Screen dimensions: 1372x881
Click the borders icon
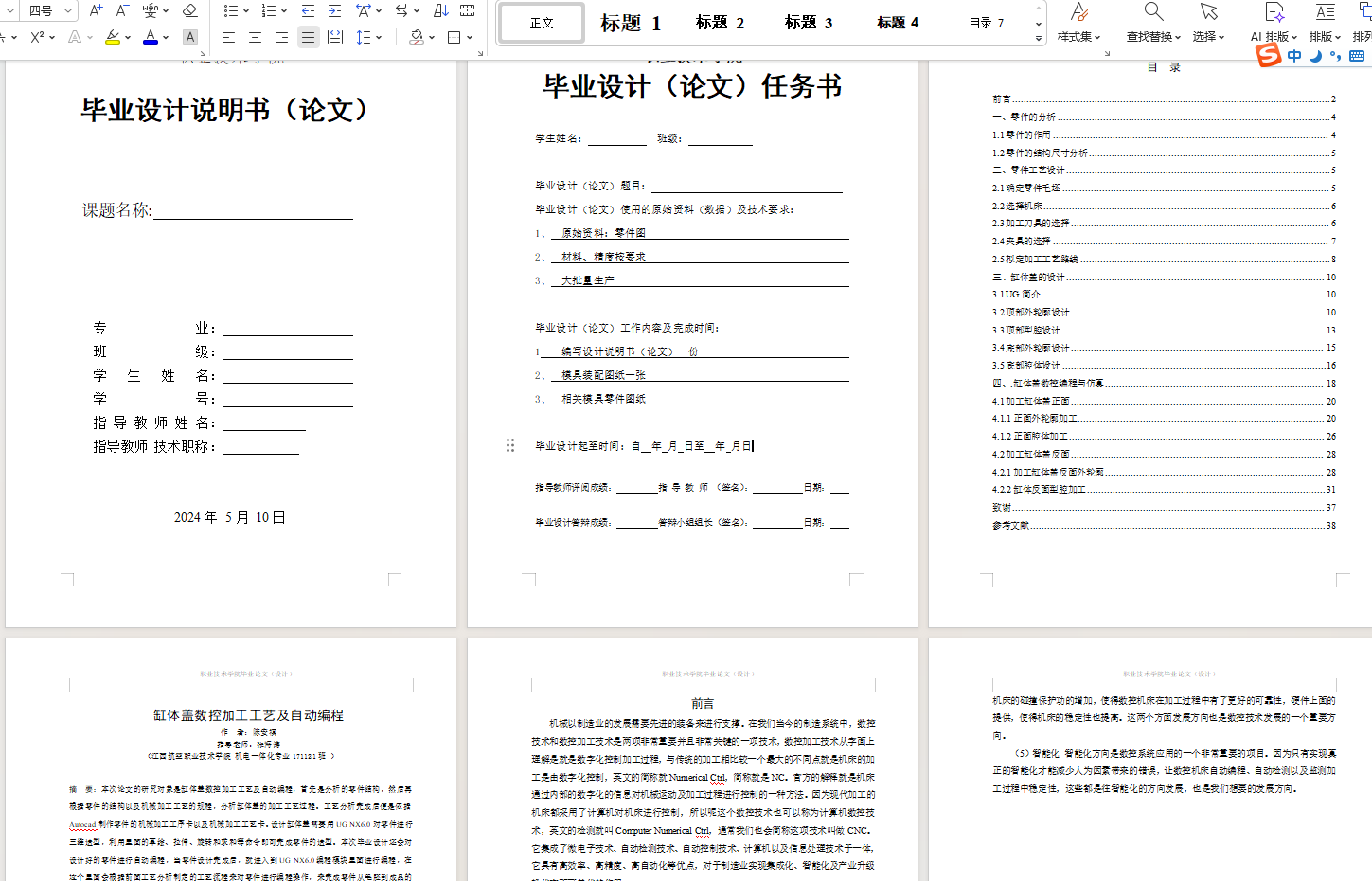pyautogui.click(x=454, y=37)
